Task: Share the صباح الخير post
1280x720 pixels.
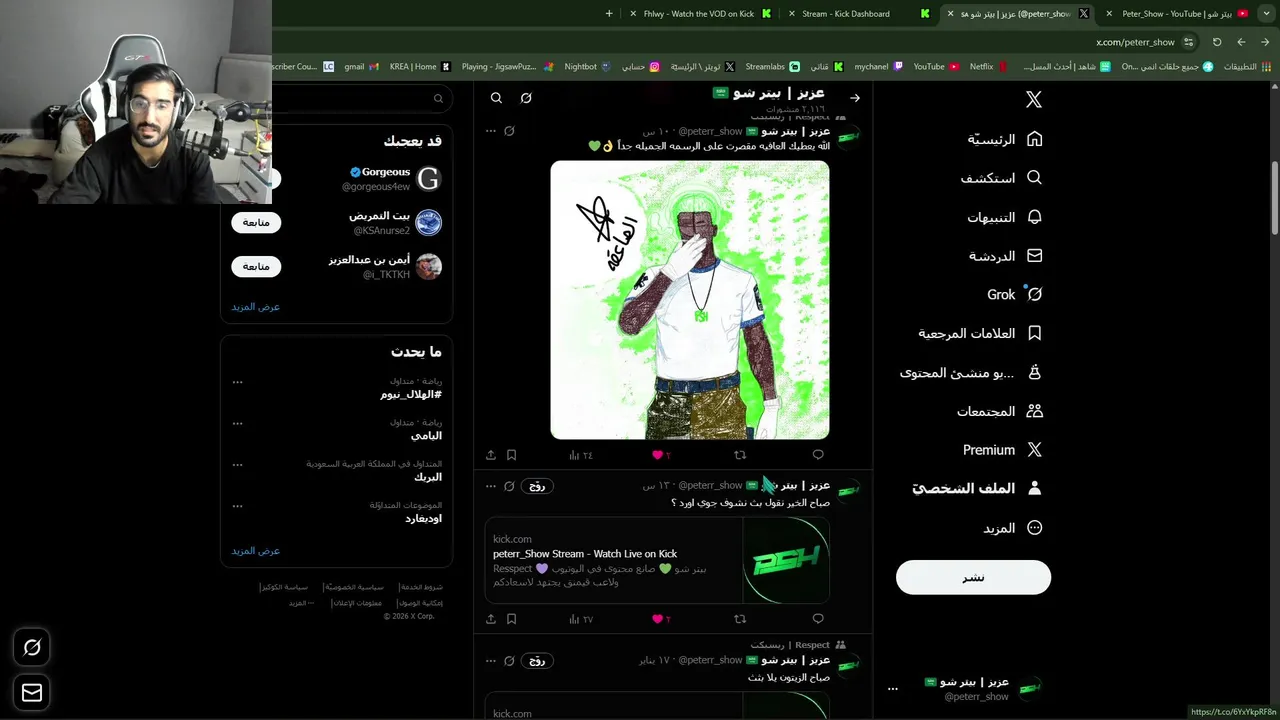Action: tap(491, 619)
